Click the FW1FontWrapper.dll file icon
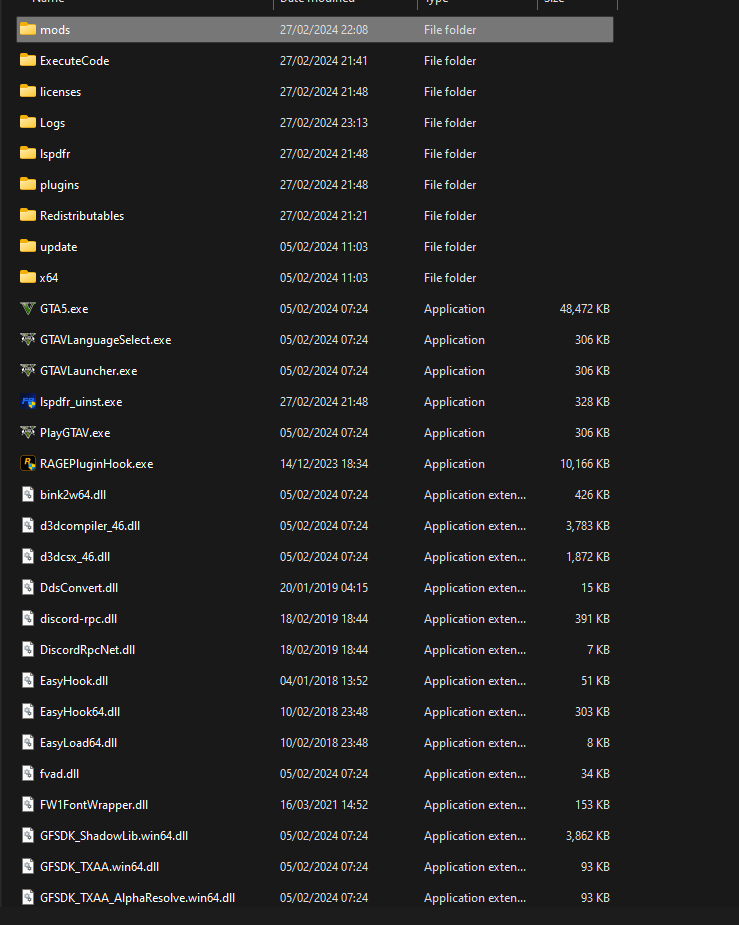The width and height of the screenshot is (739, 925). click(x=28, y=805)
